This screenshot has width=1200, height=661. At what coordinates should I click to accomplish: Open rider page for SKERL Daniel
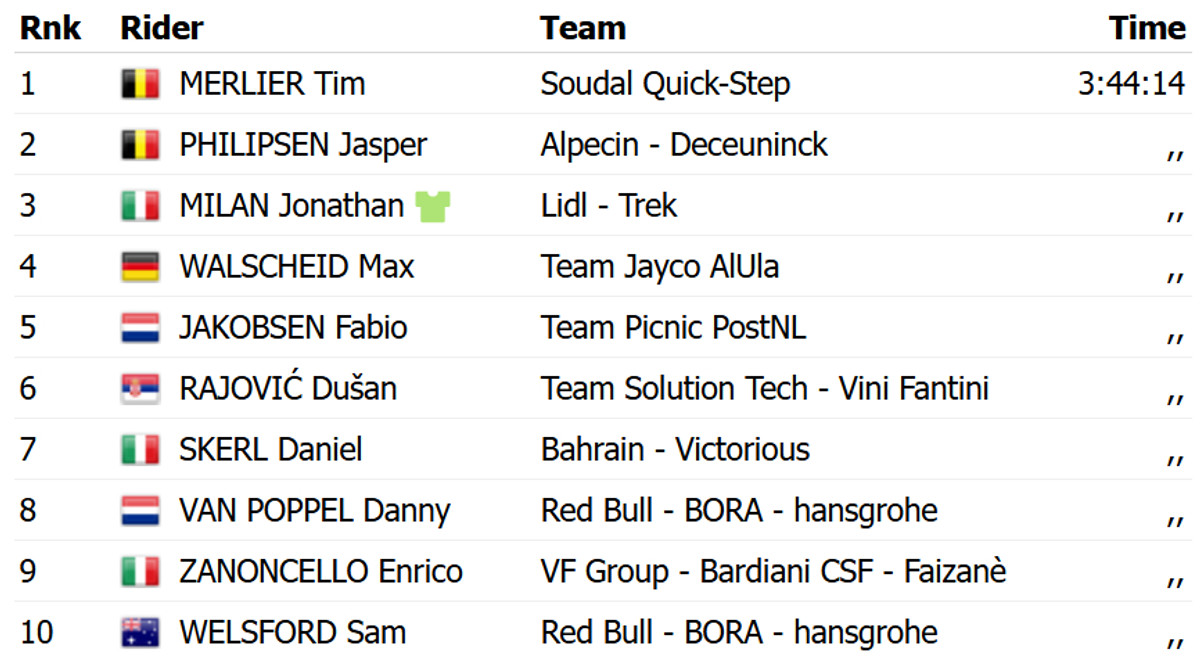point(270,450)
